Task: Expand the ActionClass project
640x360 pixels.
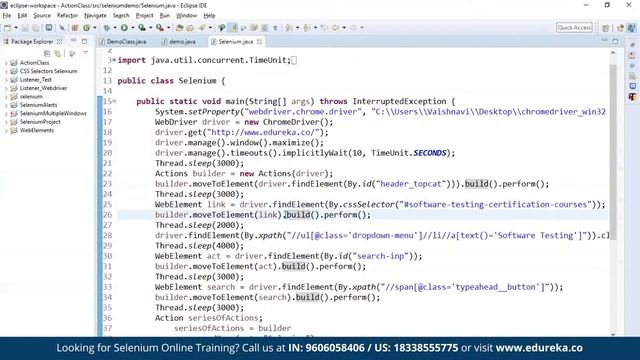Action: [6, 63]
